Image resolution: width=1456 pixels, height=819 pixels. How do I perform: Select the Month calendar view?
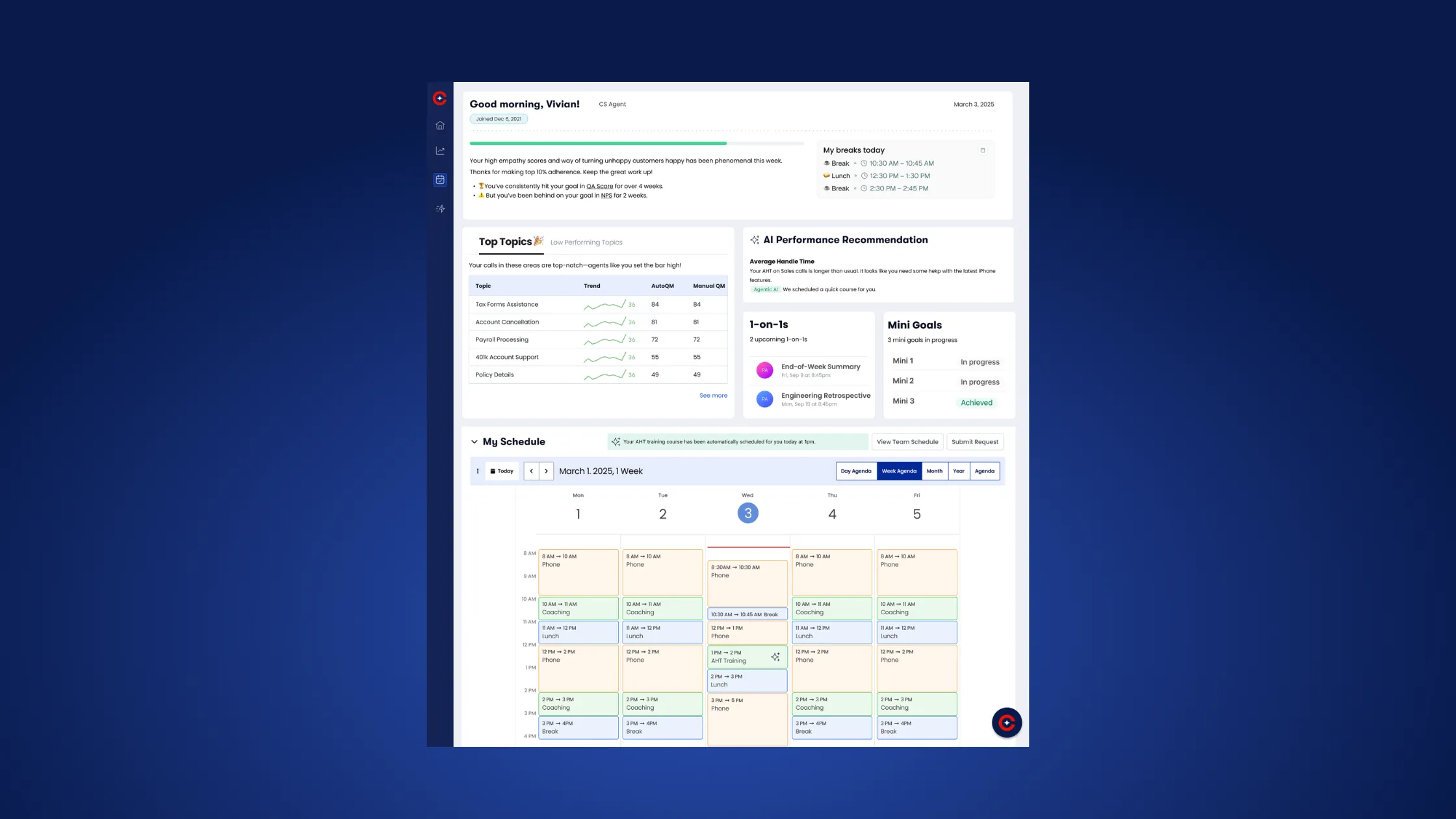tap(934, 471)
